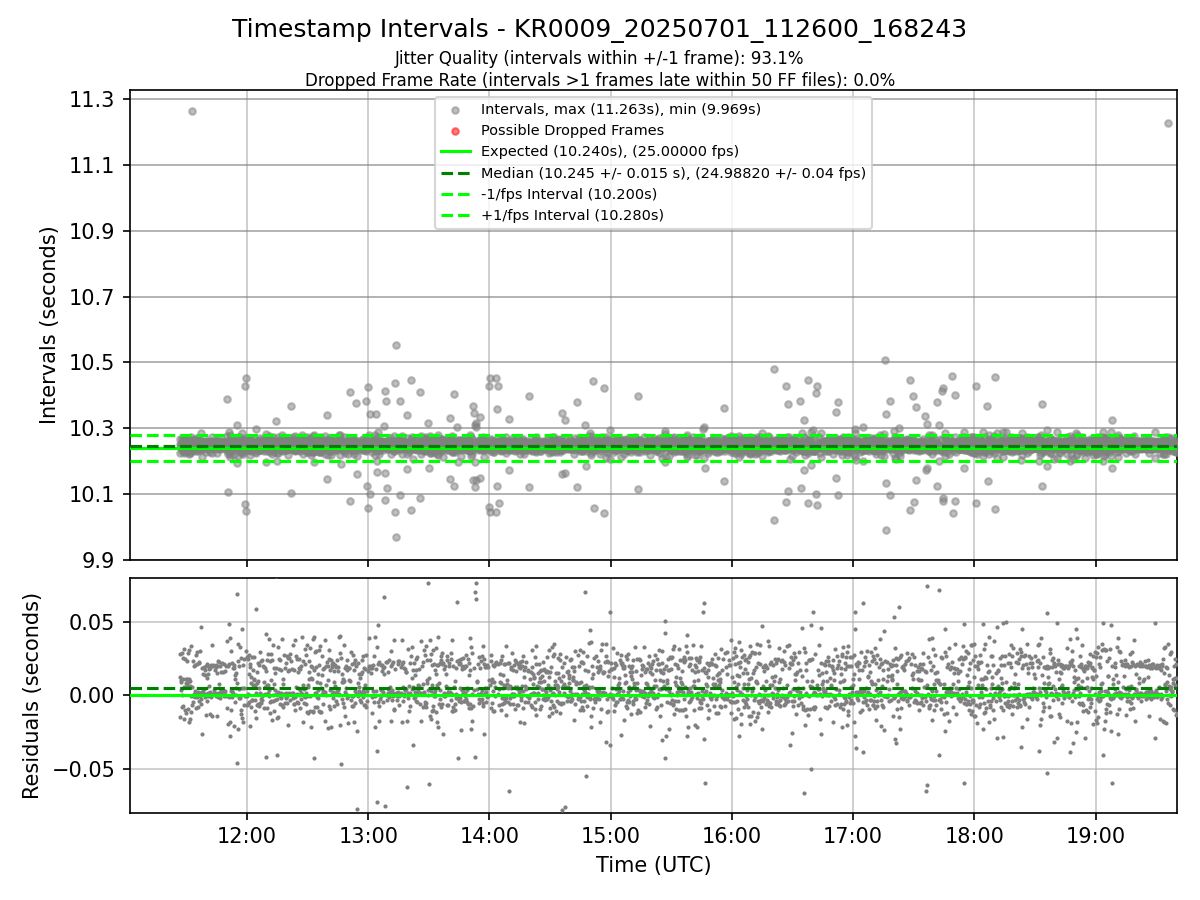The image size is (1200, 900).
Task: Click the 12:00 x-axis tick label
Action: [x=246, y=836]
